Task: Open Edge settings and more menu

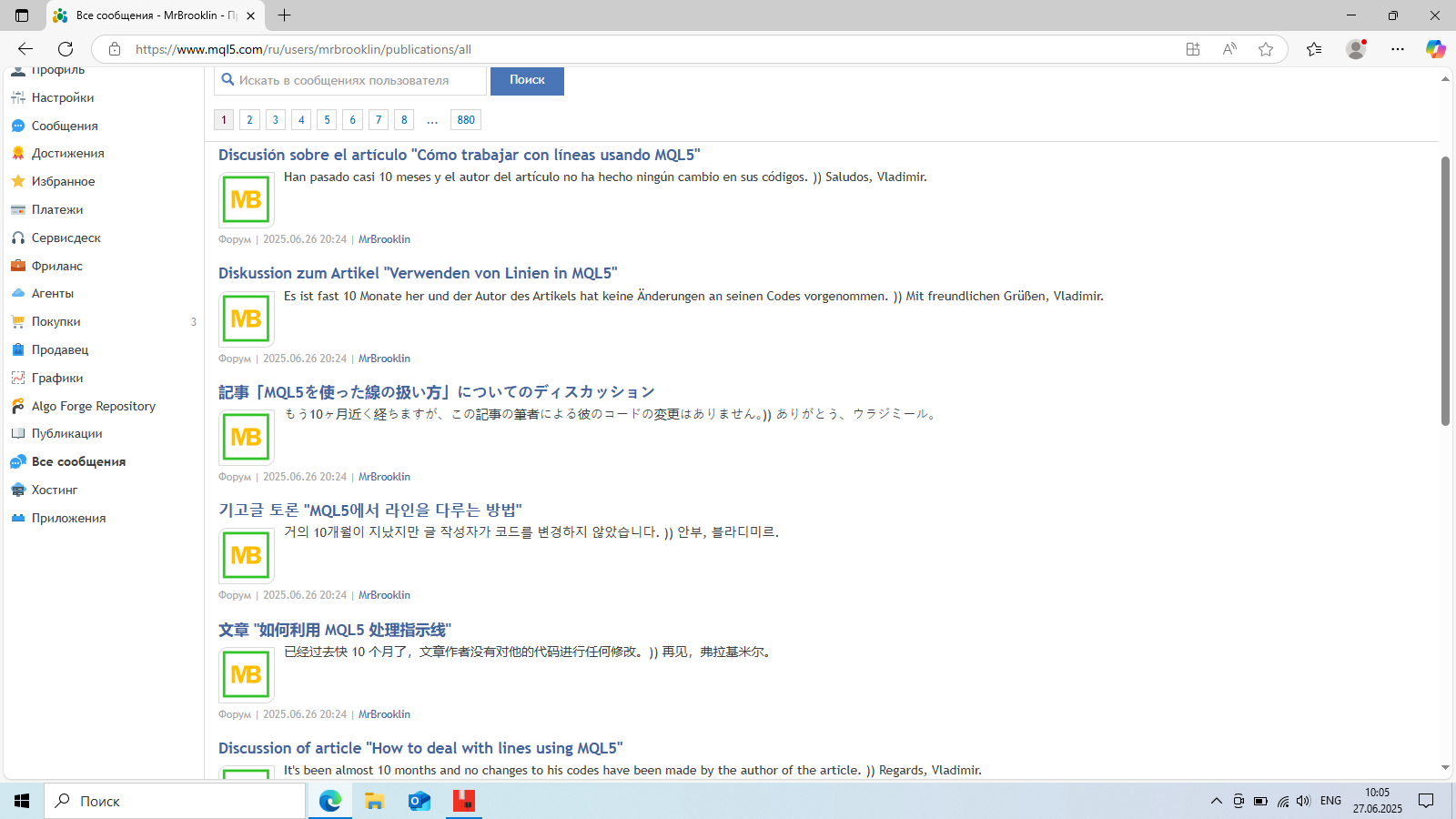Action: tap(1398, 49)
